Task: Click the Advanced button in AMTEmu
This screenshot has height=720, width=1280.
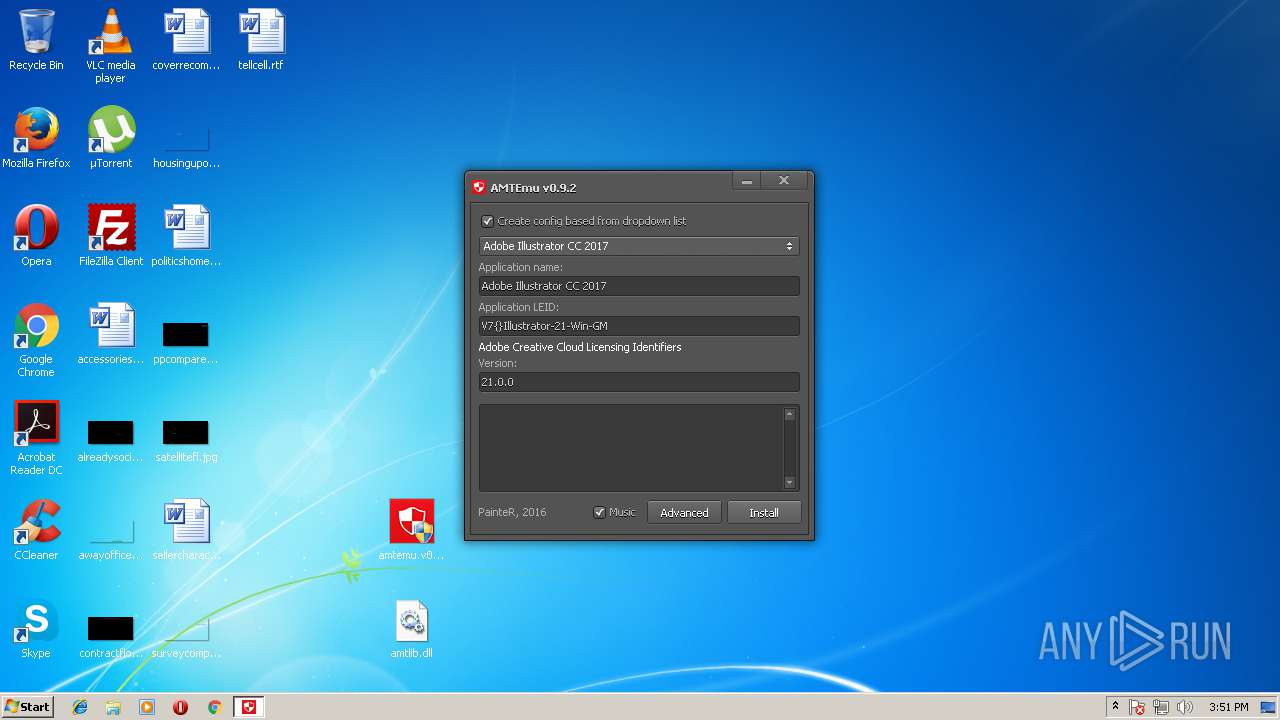Action: pyautogui.click(x=684, y=512)
